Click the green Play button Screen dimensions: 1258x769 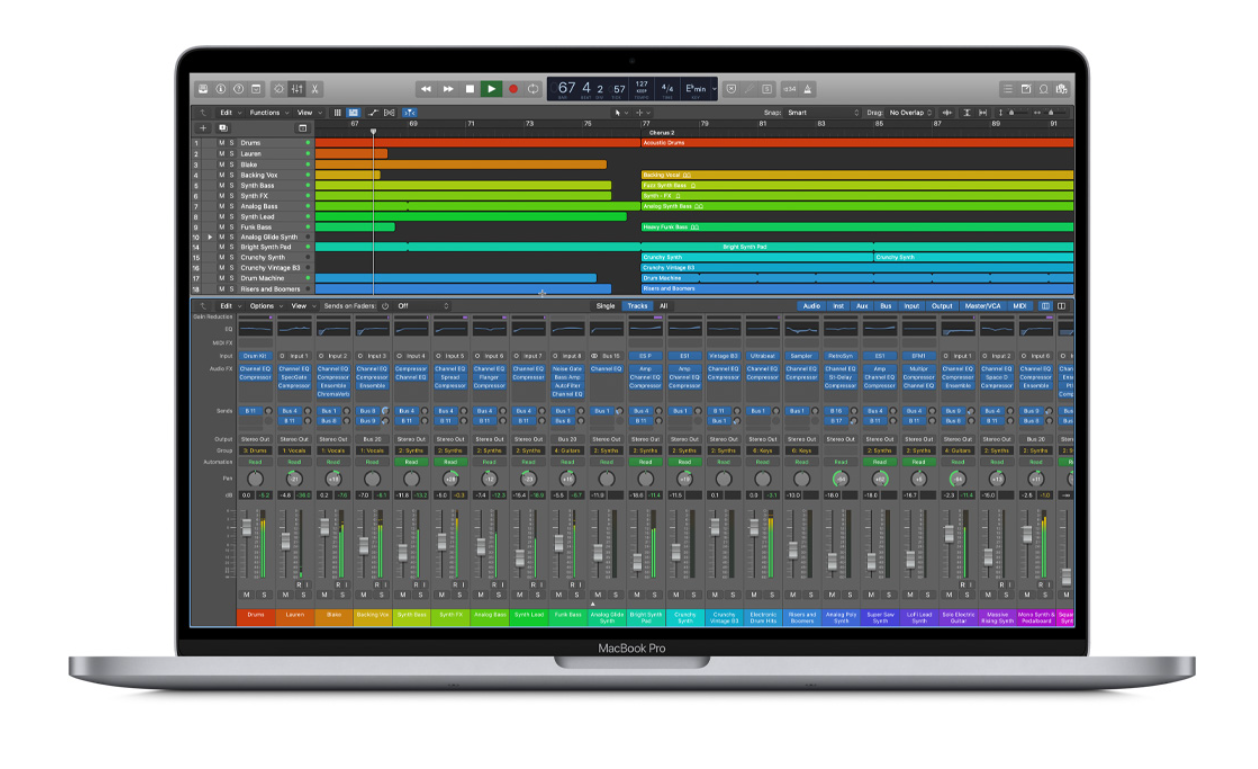491,89
